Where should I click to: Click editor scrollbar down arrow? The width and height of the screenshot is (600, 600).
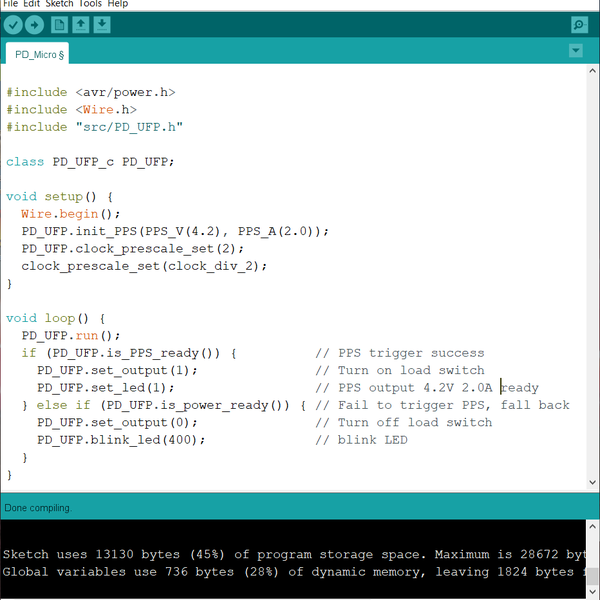592,482
